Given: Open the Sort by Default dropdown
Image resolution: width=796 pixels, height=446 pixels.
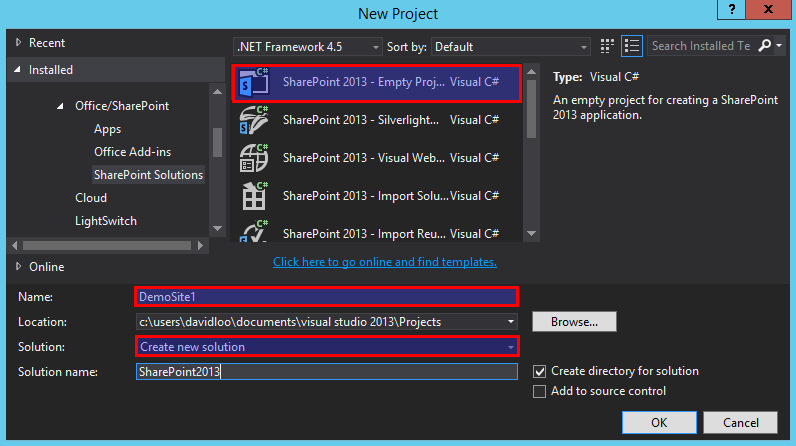Looking at the screenshot, I should [x=511, y=47].
